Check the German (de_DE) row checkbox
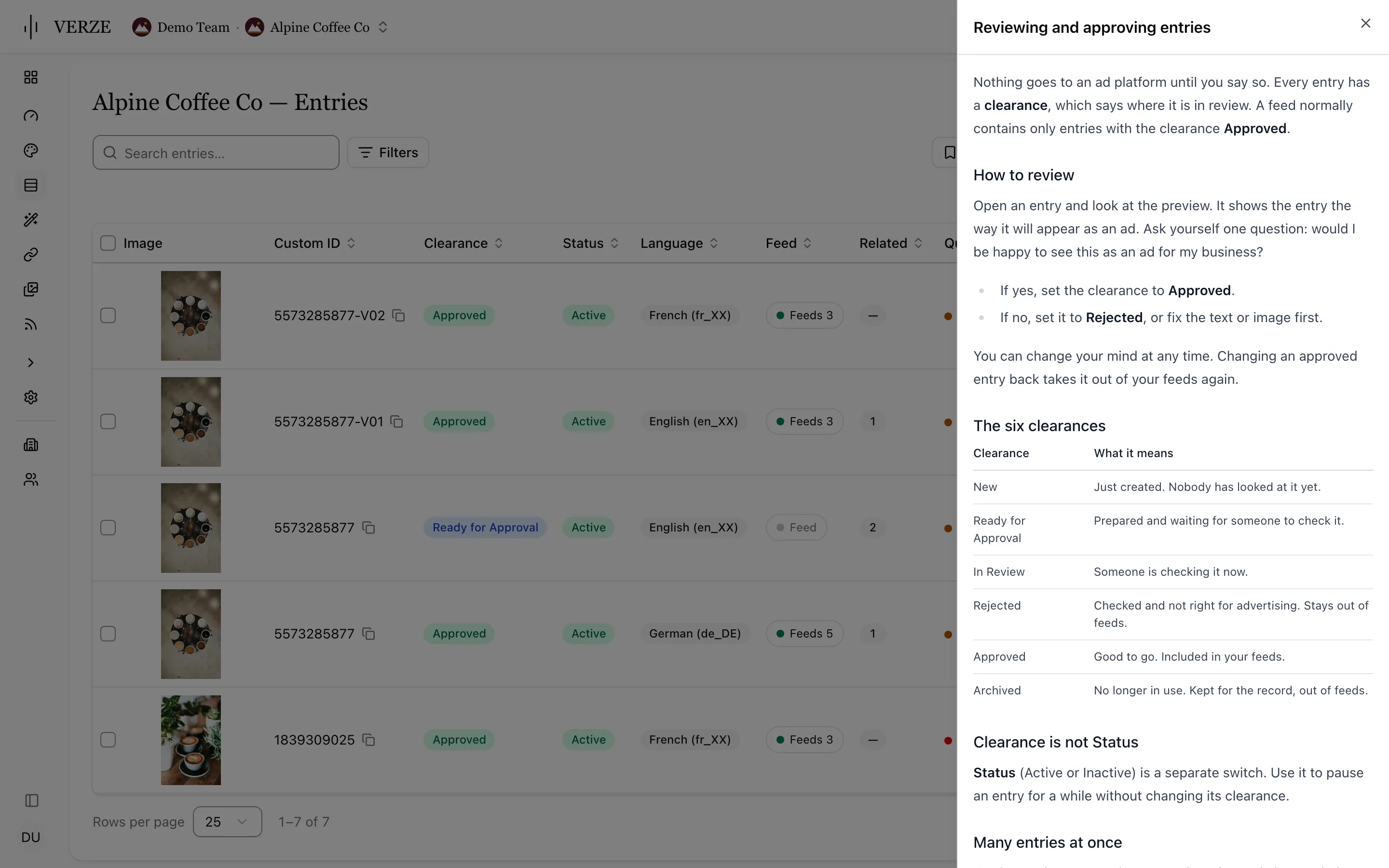Image resolution: width=1389 pixels, height=868 pixels. [x=108, y=634]
